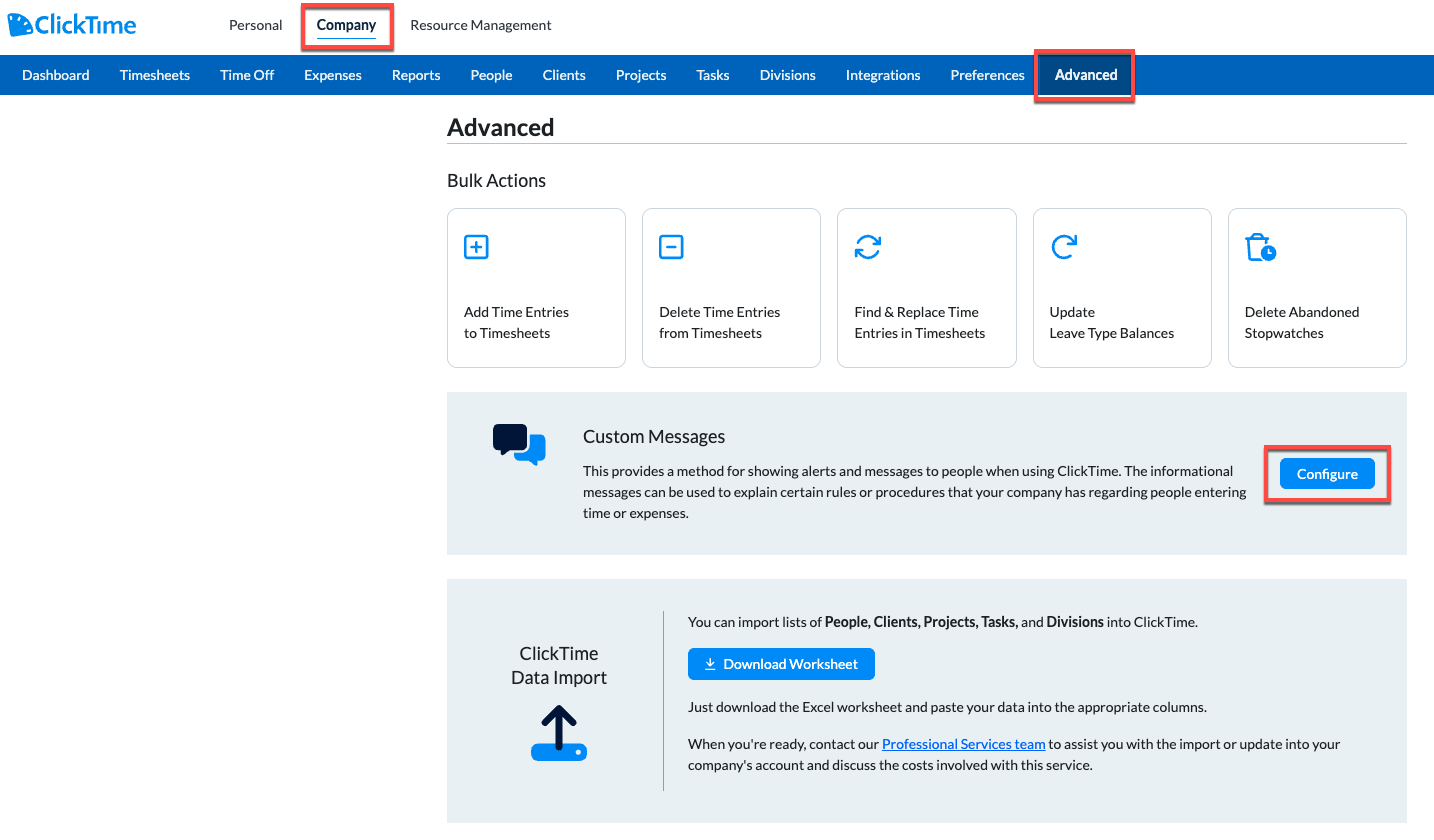Click the Download Worksheet button
Viewport: 1434px width, 840px height.
pos(781,664)
